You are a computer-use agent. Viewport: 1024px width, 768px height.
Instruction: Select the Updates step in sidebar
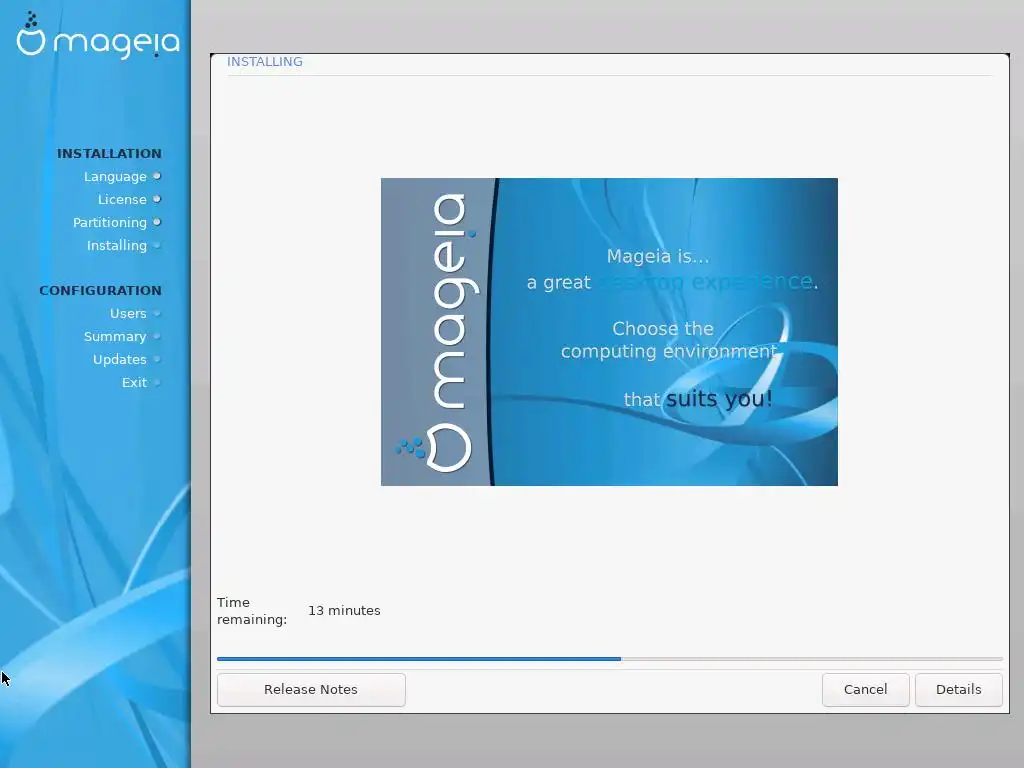(x=120, y=360)
